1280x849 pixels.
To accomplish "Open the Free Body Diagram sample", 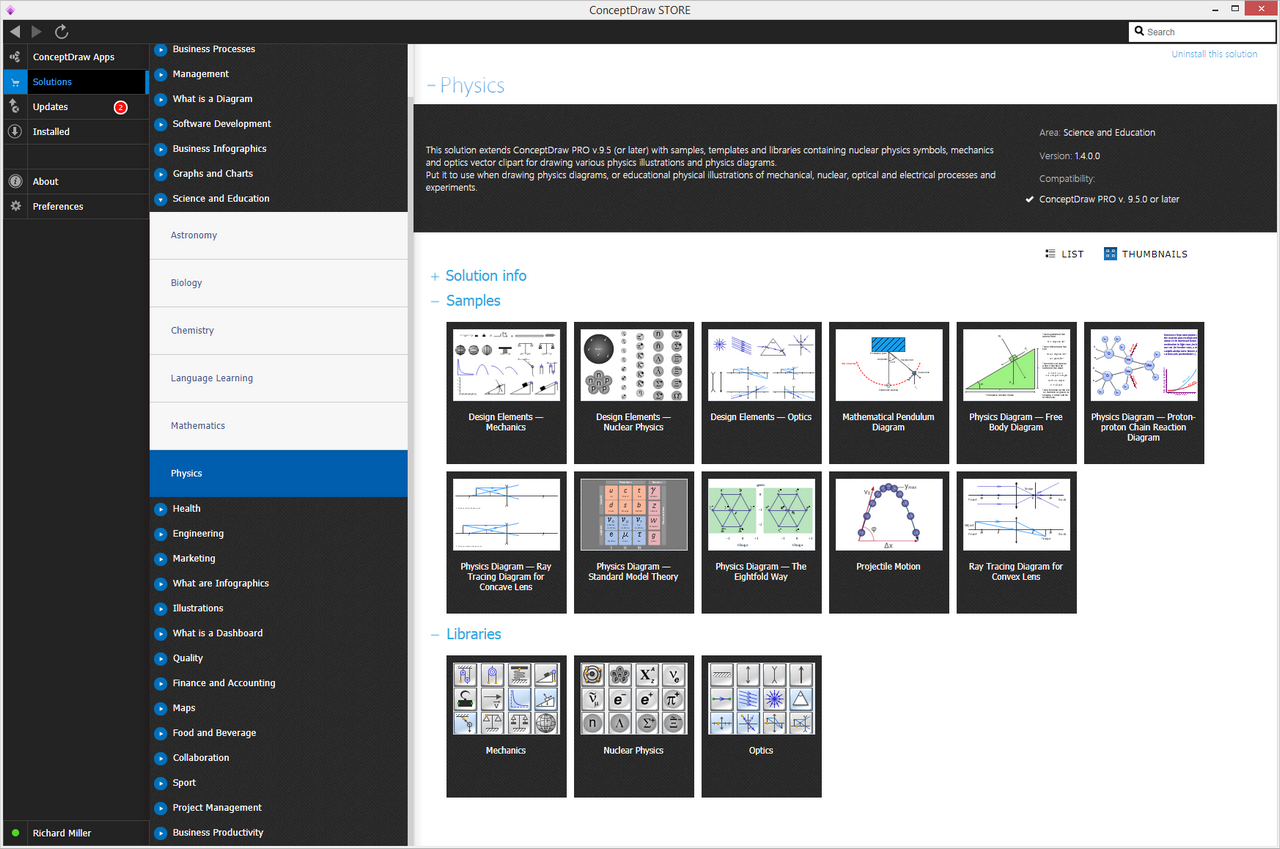I will point(1016,393).
